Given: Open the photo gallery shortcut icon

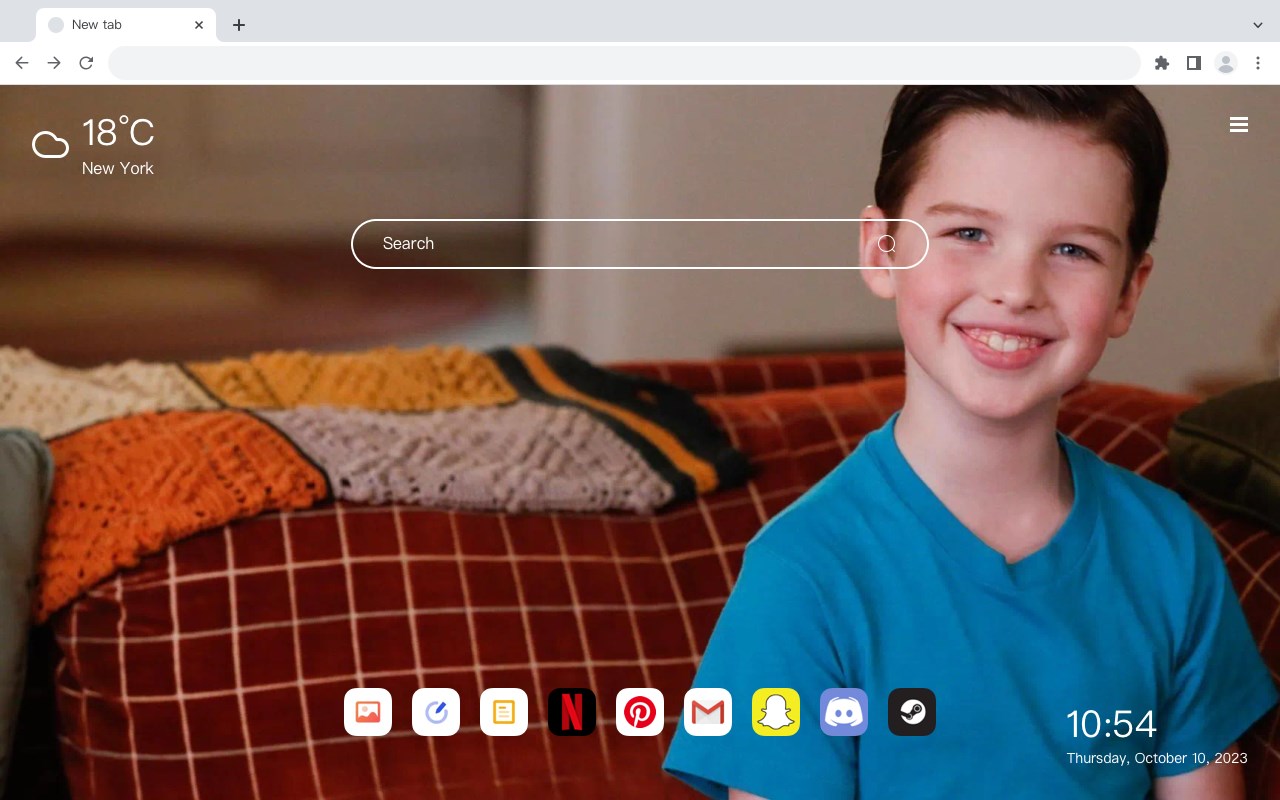Looking at the screenshot, I should pos(368,712).
